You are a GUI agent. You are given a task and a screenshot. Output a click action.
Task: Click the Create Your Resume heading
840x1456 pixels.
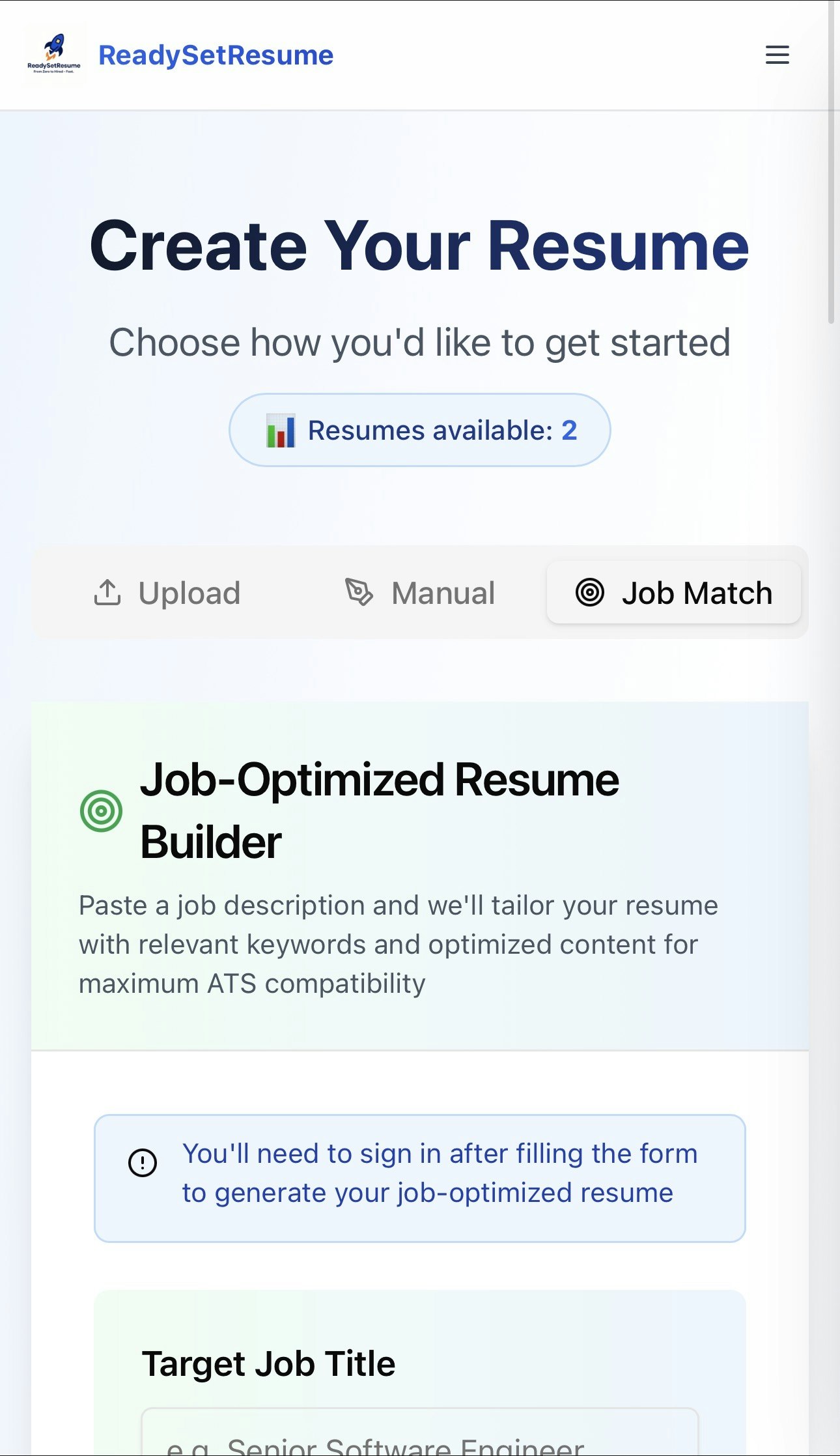[x=420, y=246]
